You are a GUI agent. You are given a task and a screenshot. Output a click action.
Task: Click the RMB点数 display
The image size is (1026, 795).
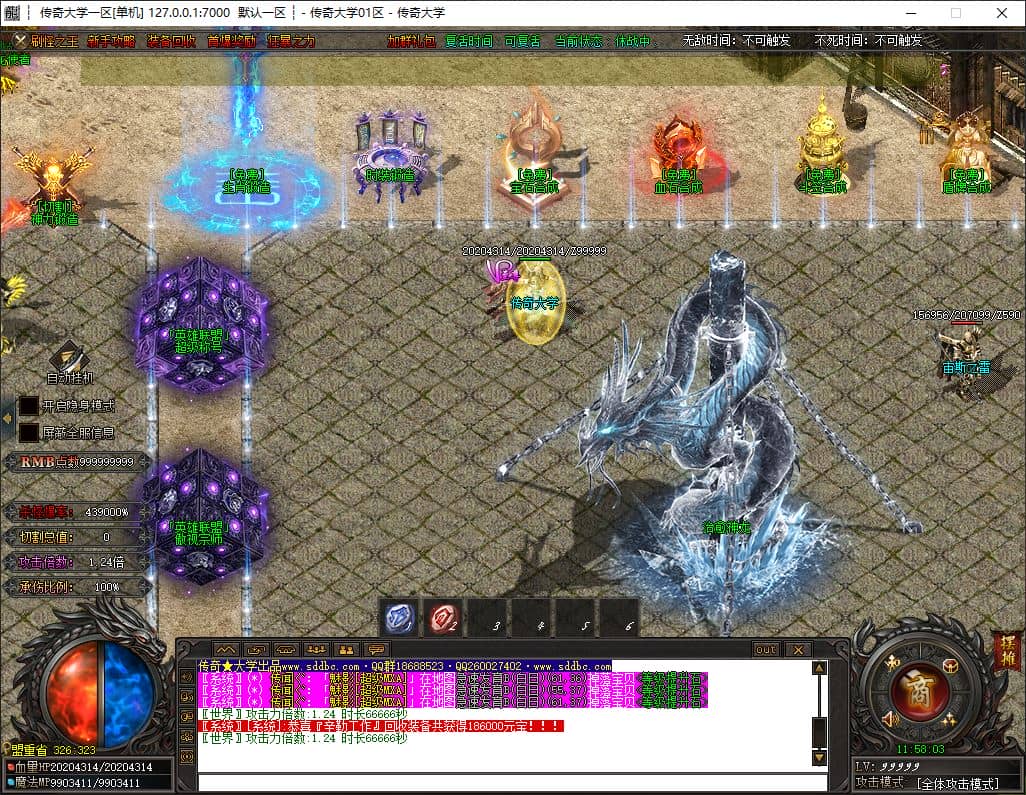77,462
